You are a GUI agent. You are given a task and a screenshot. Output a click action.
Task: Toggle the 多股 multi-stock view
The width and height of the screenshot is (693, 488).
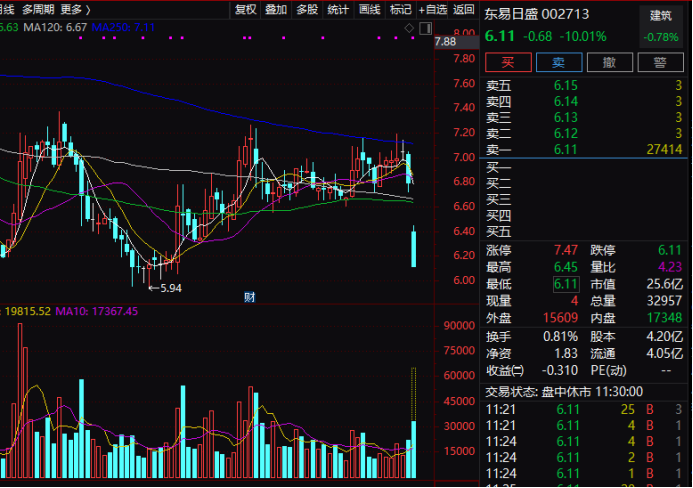click(x=307, y=9)
